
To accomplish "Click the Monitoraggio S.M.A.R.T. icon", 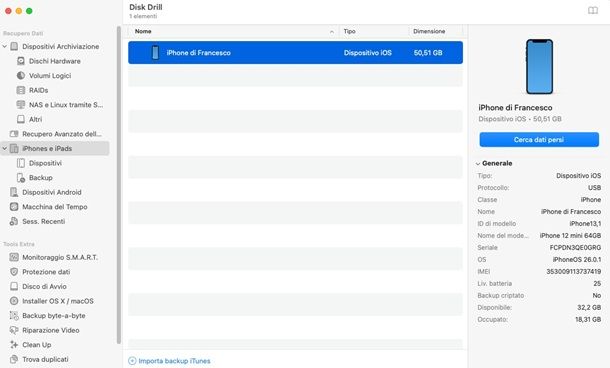I will pyautogui.click(x=14, y=257).
